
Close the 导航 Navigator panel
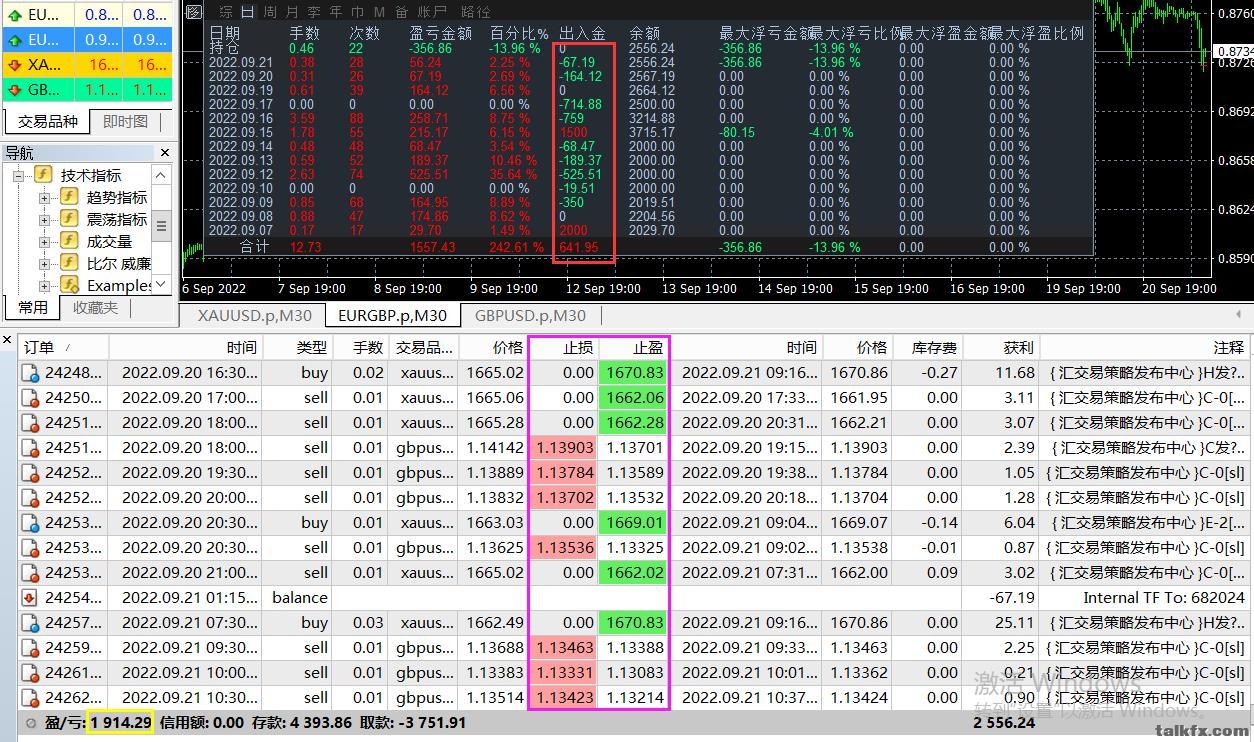tap(164, 153)
